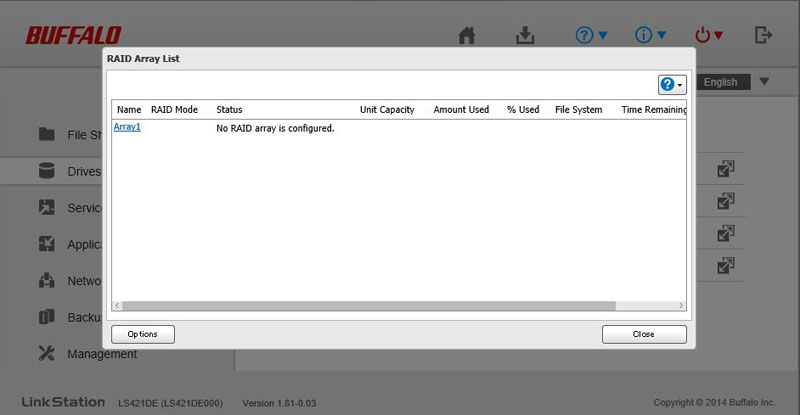Open the power options menu

[x=709, y=35]
